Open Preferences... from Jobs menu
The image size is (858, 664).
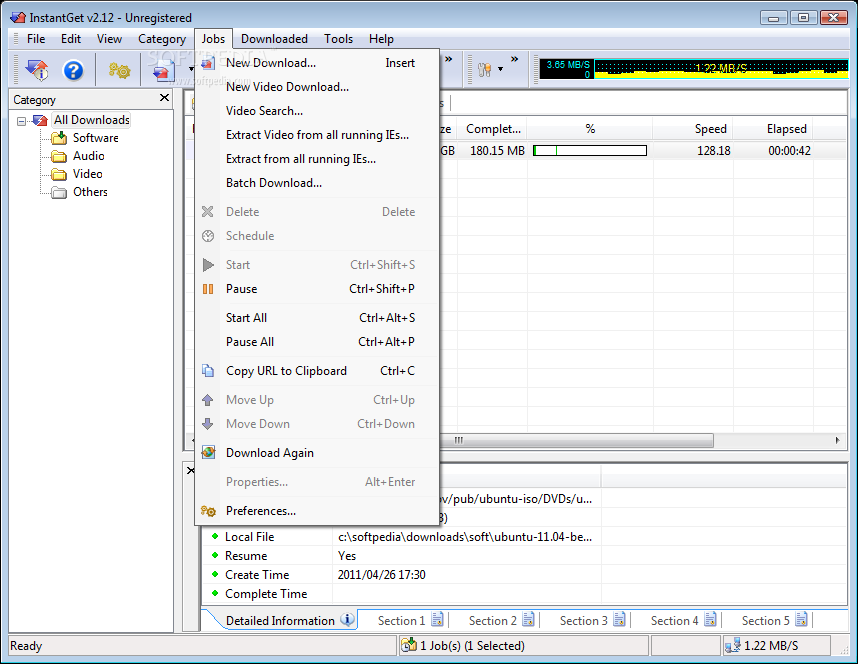317,511
